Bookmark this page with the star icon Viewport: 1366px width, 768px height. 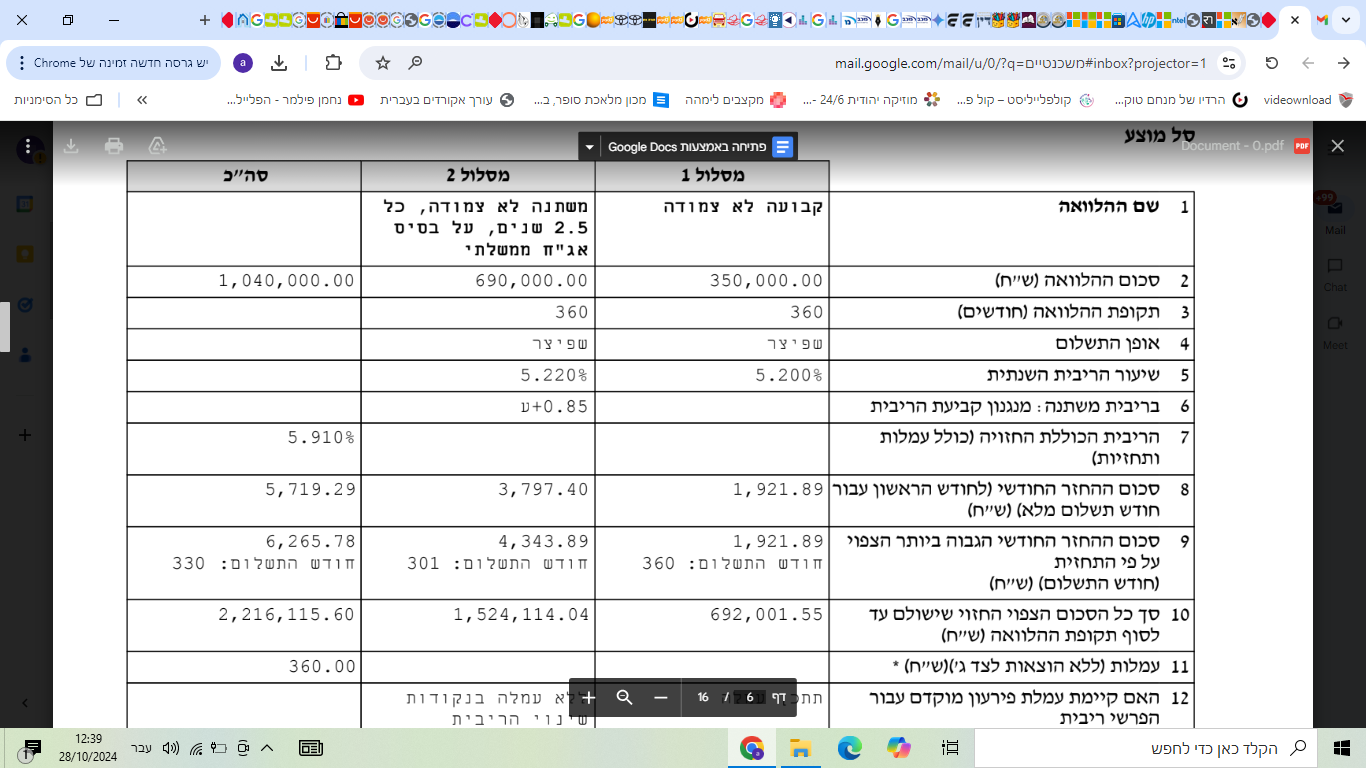pyautogui.click(x=382, y=63)
